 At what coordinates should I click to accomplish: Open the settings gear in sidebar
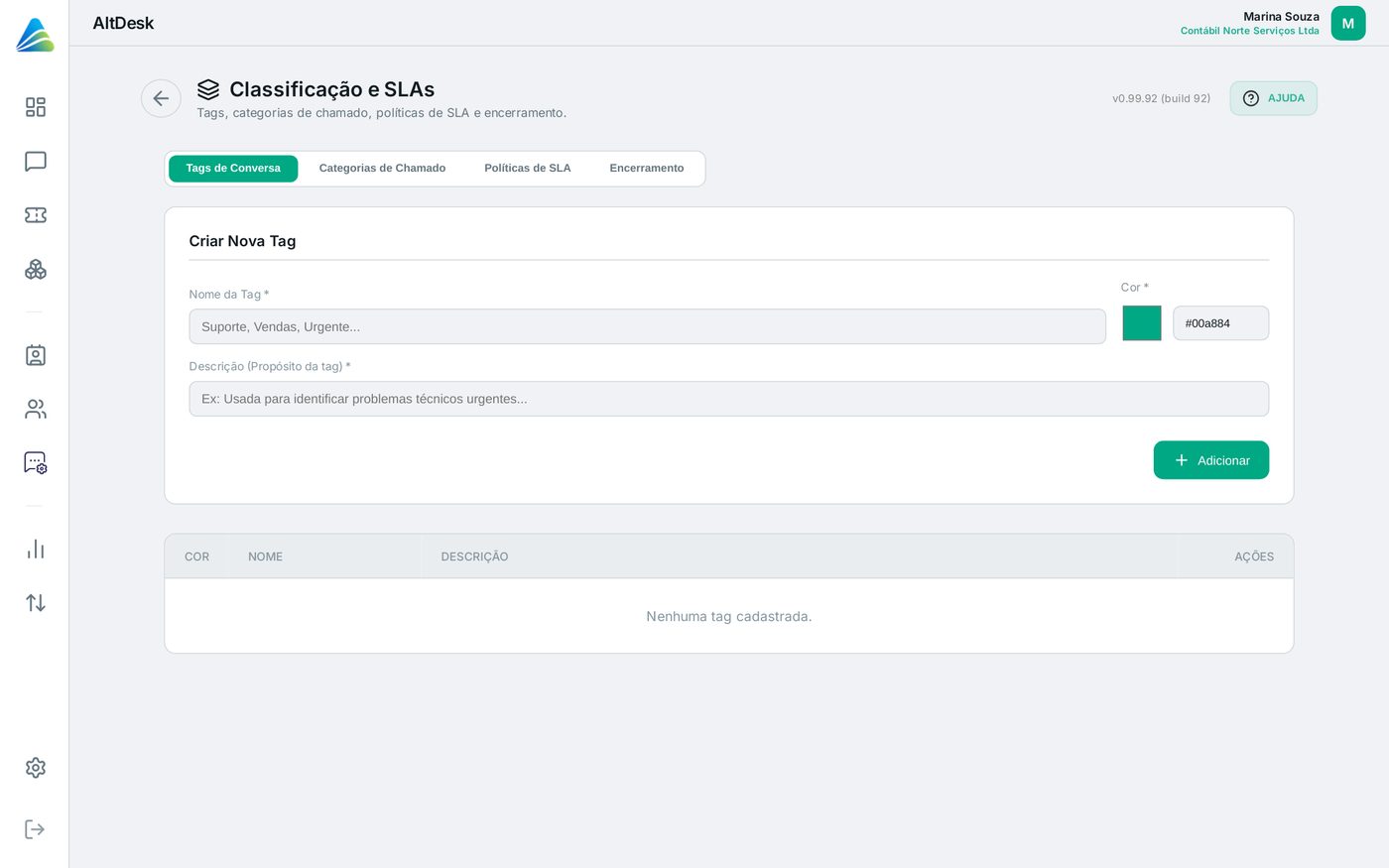tap(36, 768)
